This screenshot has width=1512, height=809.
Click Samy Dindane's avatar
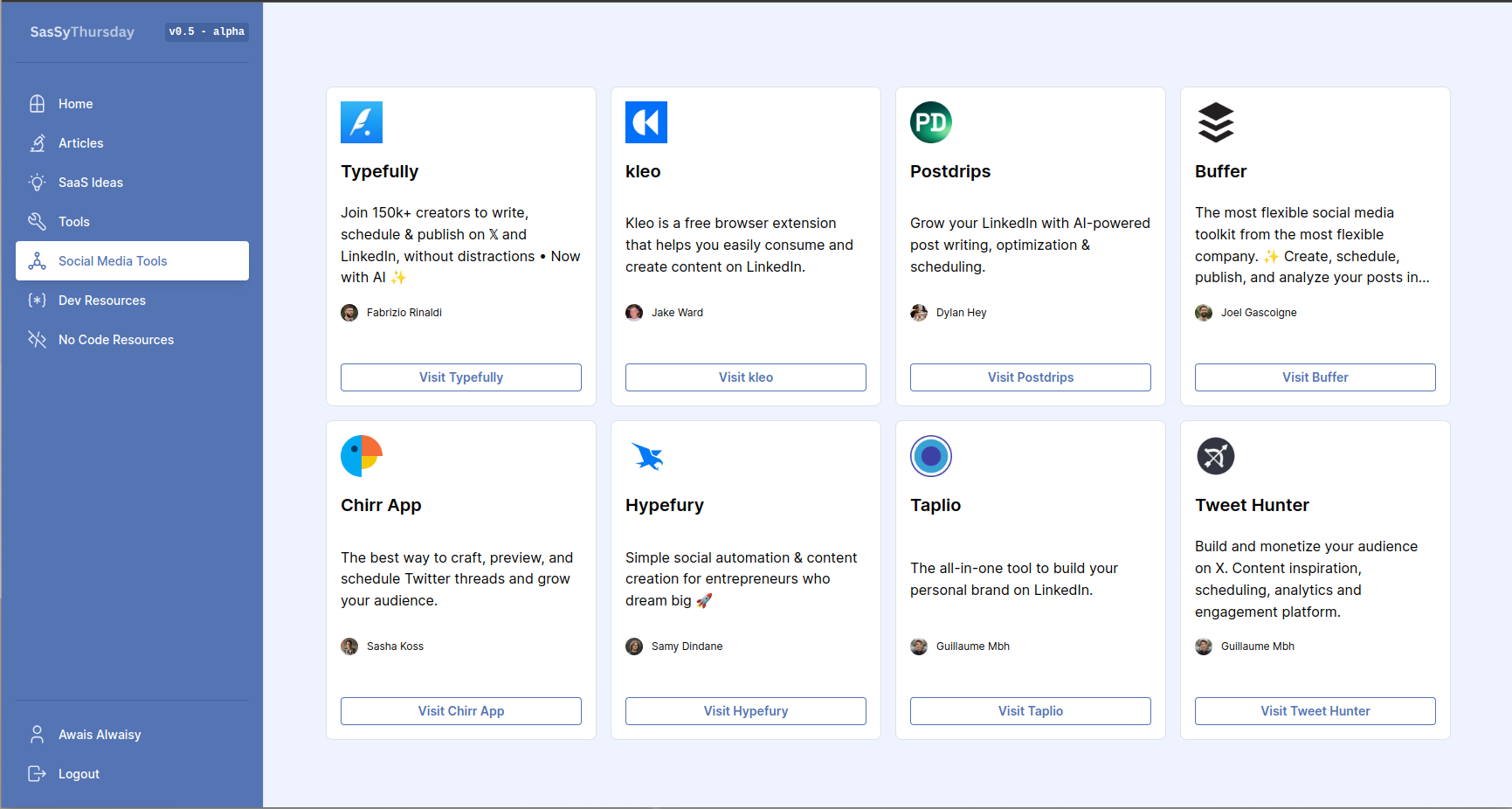click(634, 647)
